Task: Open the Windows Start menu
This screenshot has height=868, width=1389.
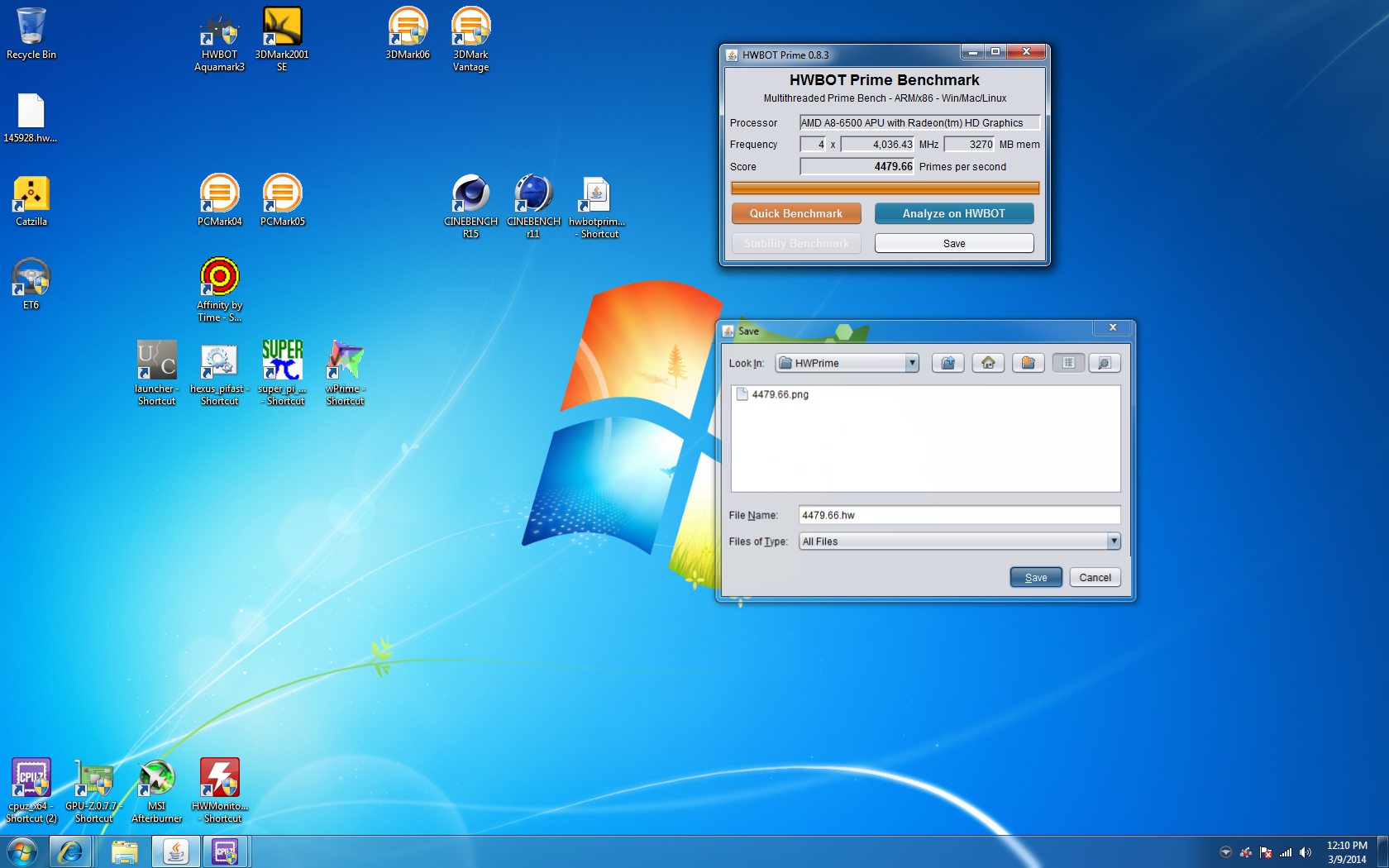Action: tap(22, 851)
